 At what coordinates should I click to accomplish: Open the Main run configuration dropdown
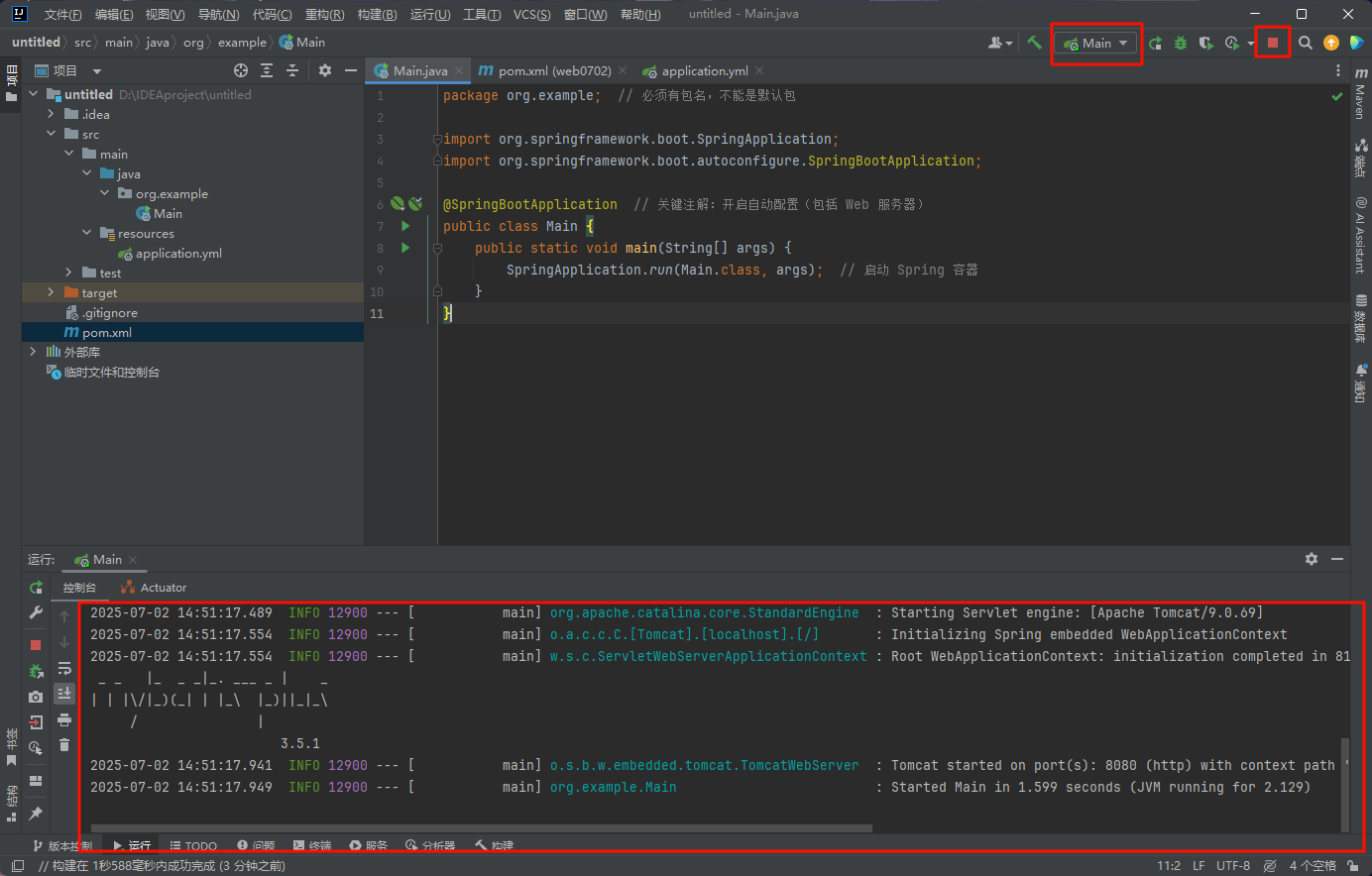point(1096,44)
